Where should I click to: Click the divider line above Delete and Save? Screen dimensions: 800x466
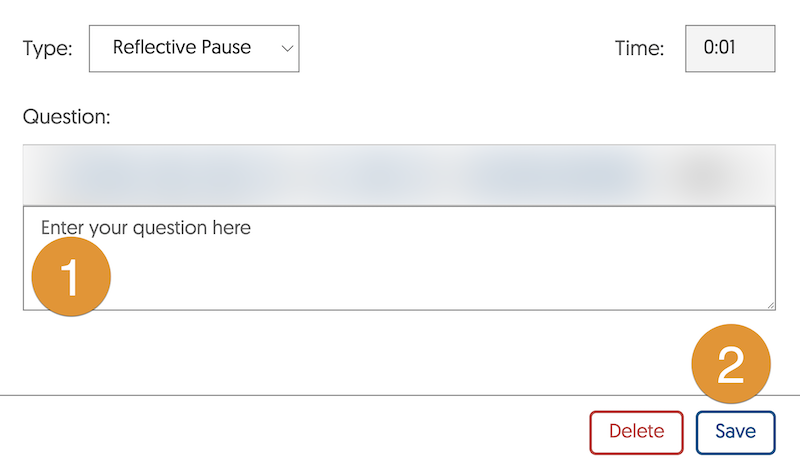300,395
